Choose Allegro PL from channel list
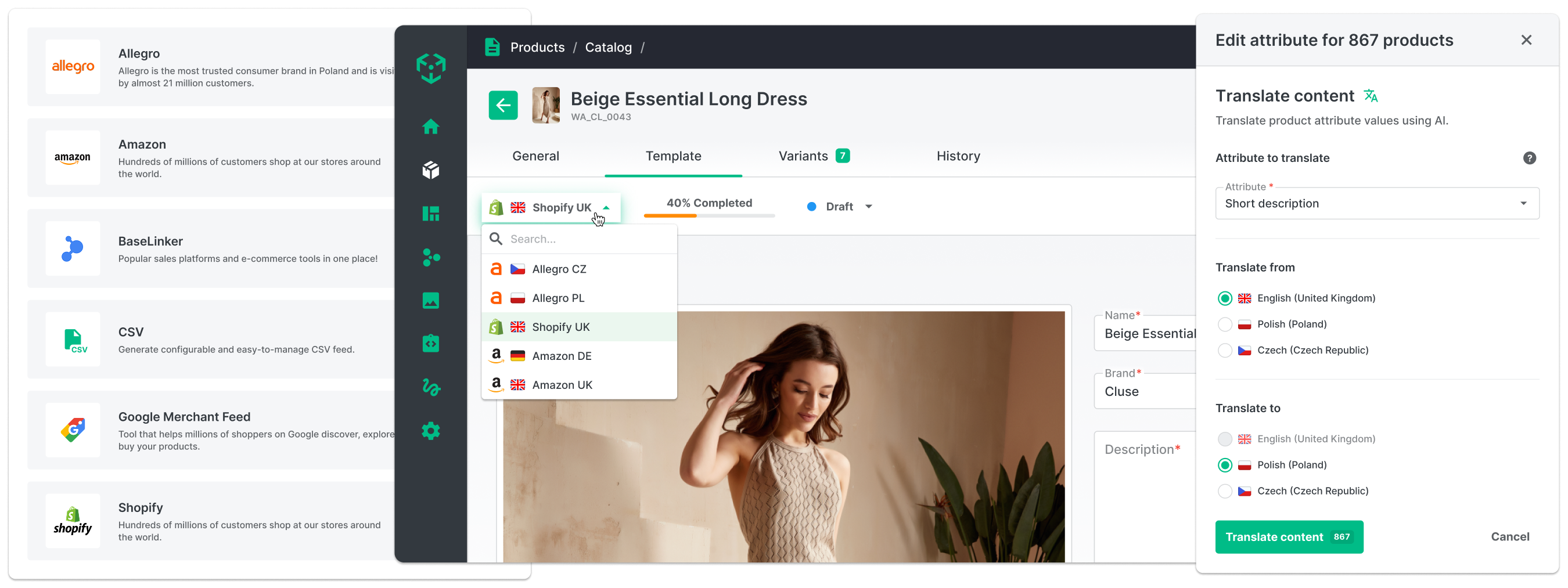Image resolution: width=1568 pixels, height=588 pixels. 579,298
